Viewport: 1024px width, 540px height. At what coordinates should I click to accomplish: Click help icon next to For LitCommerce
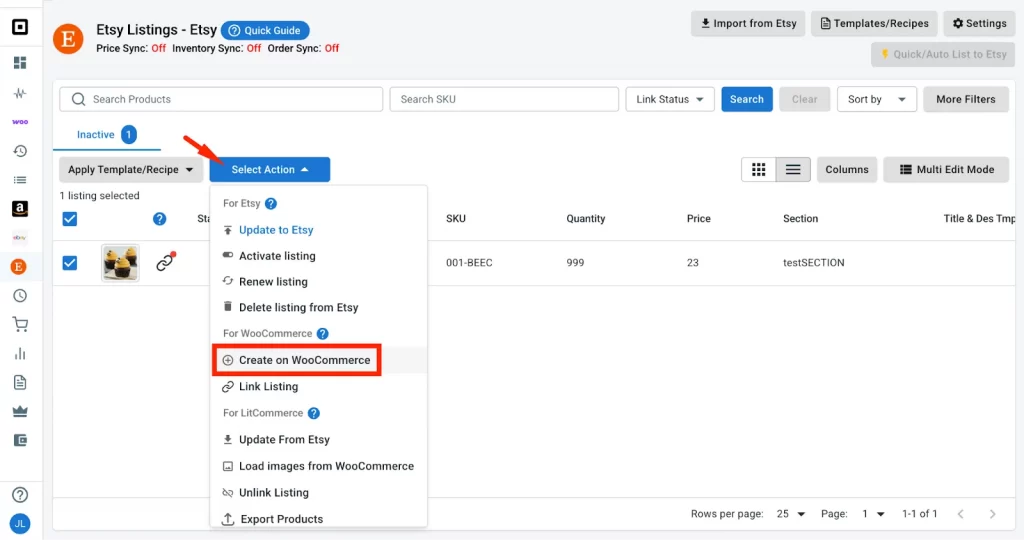[x=313, y=413]
